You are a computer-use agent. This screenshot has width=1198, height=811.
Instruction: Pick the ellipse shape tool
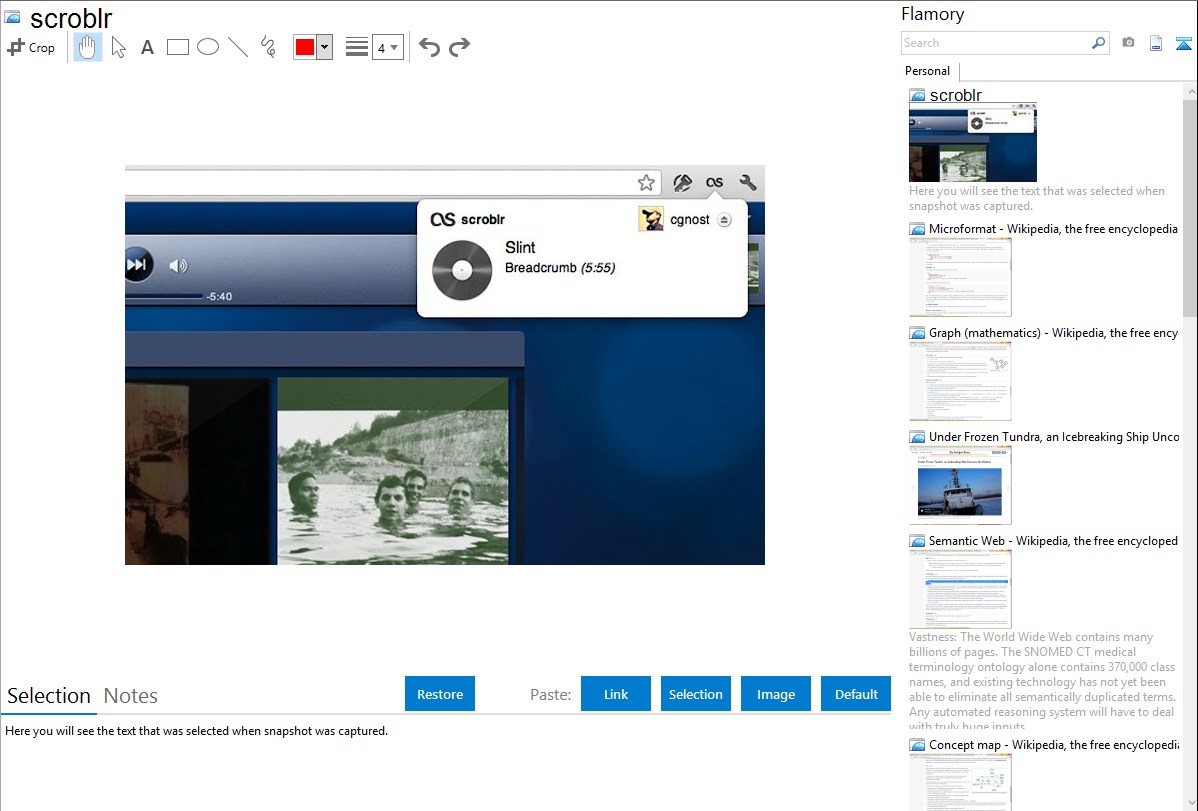click(x=208, y=47)
